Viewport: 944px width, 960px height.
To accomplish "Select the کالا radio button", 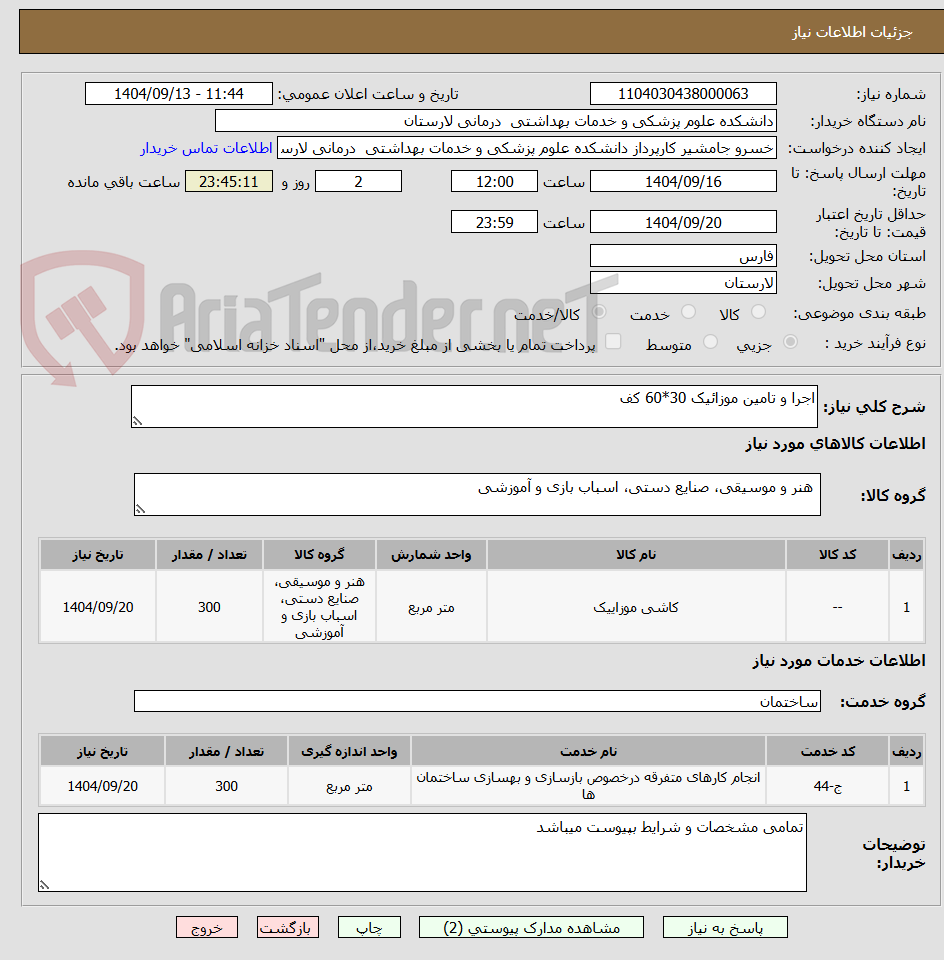I will (x=758, y=310).
